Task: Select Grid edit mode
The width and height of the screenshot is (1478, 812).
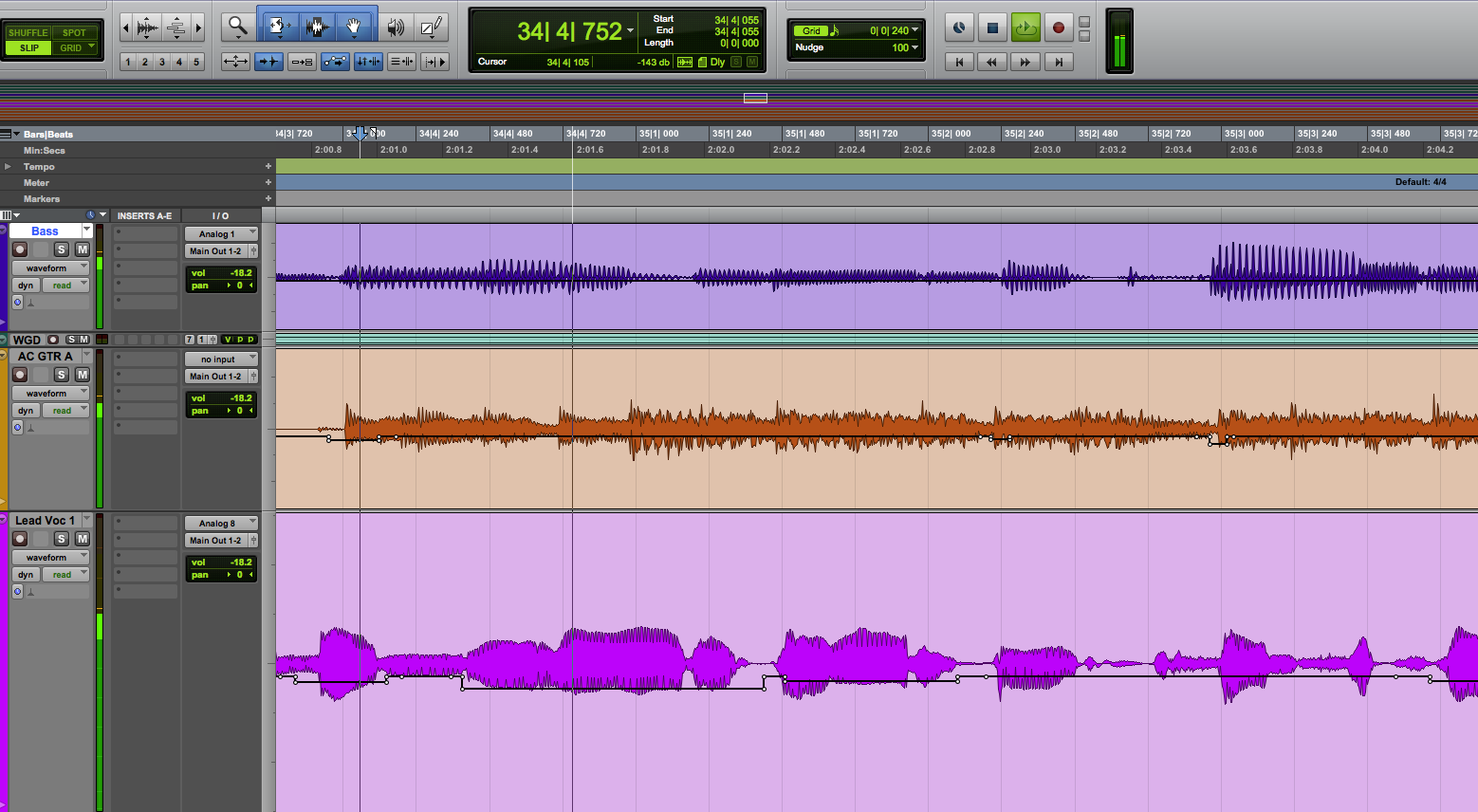Action: 75,47
